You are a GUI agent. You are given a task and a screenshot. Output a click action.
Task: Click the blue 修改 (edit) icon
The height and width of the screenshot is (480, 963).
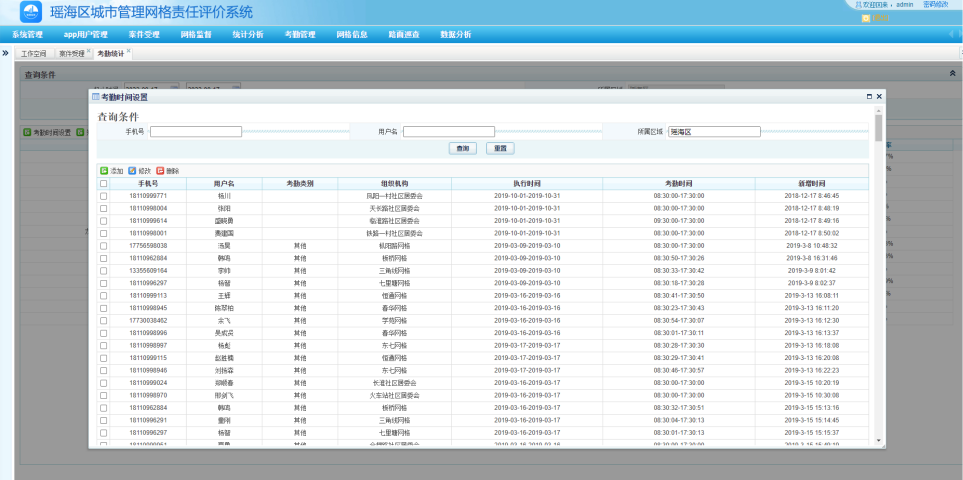[x=132, y=171]
